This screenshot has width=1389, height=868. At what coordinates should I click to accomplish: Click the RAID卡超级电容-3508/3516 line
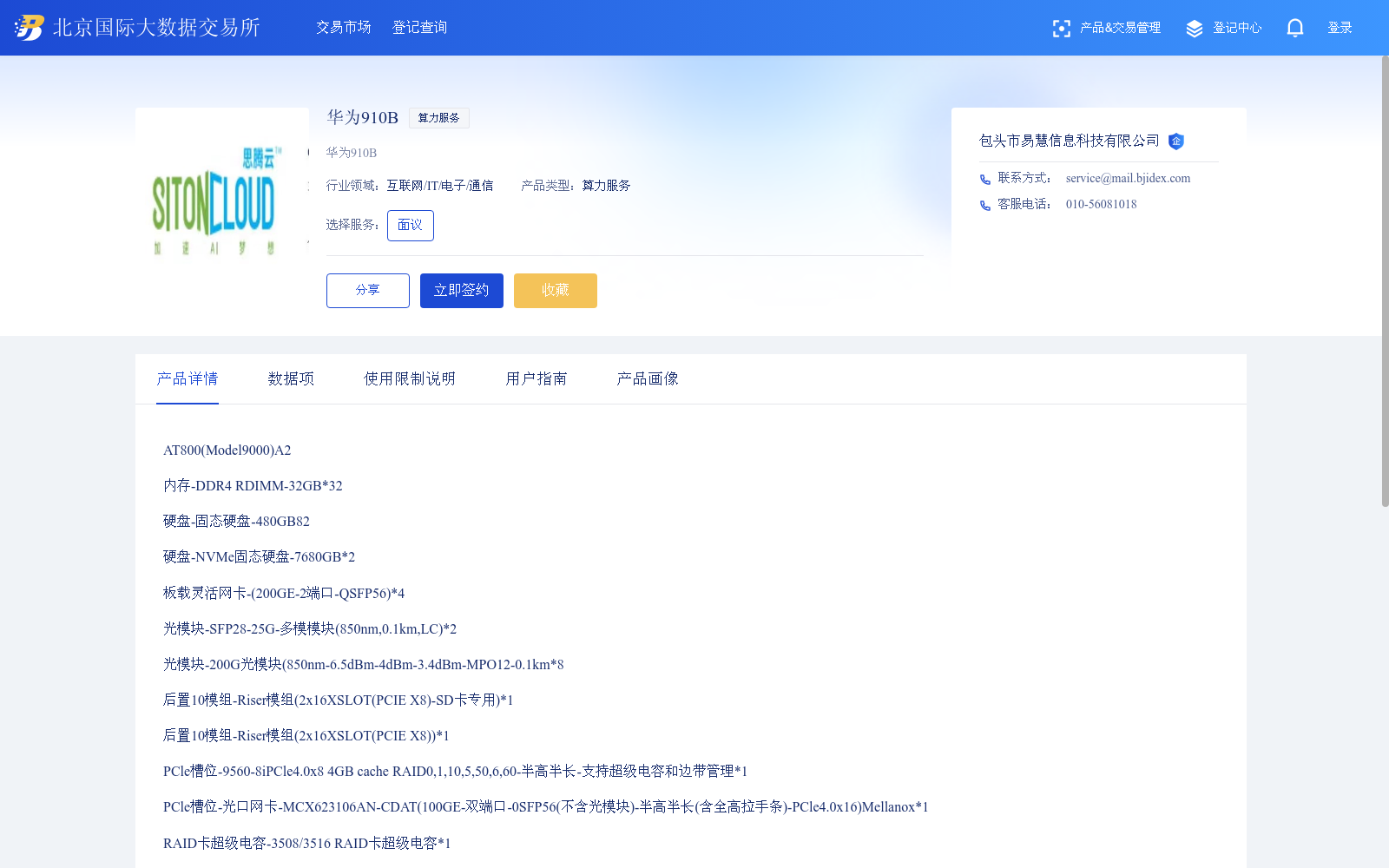click(x=307, y=844)
